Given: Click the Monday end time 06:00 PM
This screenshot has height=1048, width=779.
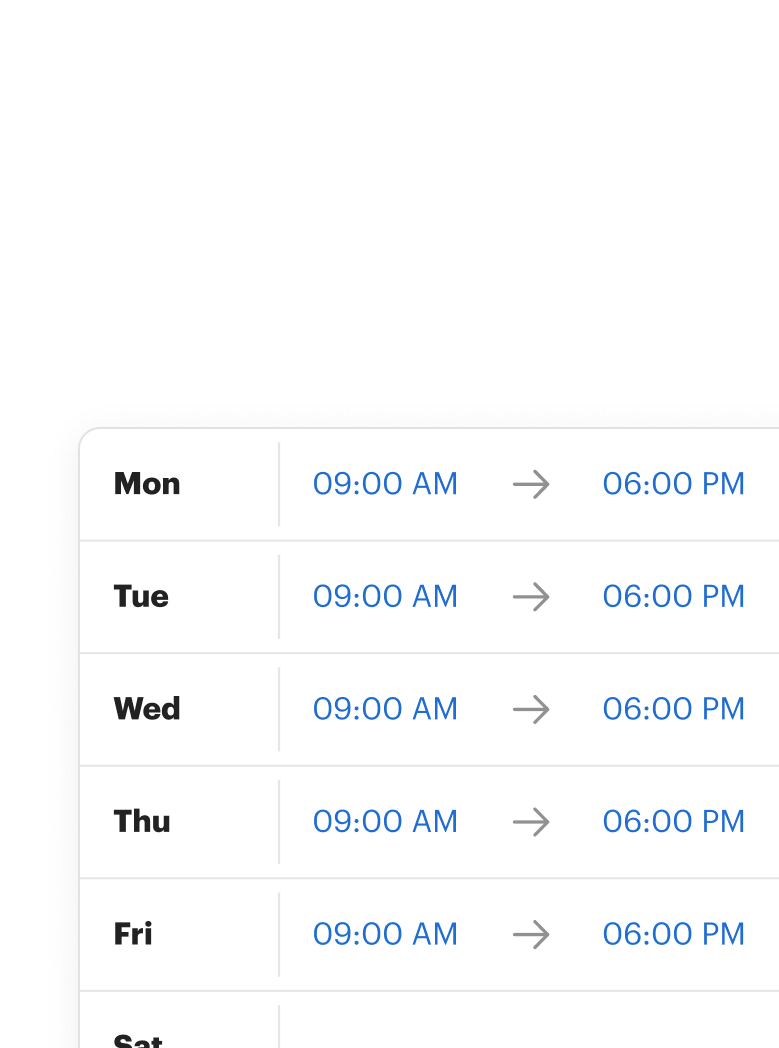Looking at the screenshot, I should (x=673, y=484).
